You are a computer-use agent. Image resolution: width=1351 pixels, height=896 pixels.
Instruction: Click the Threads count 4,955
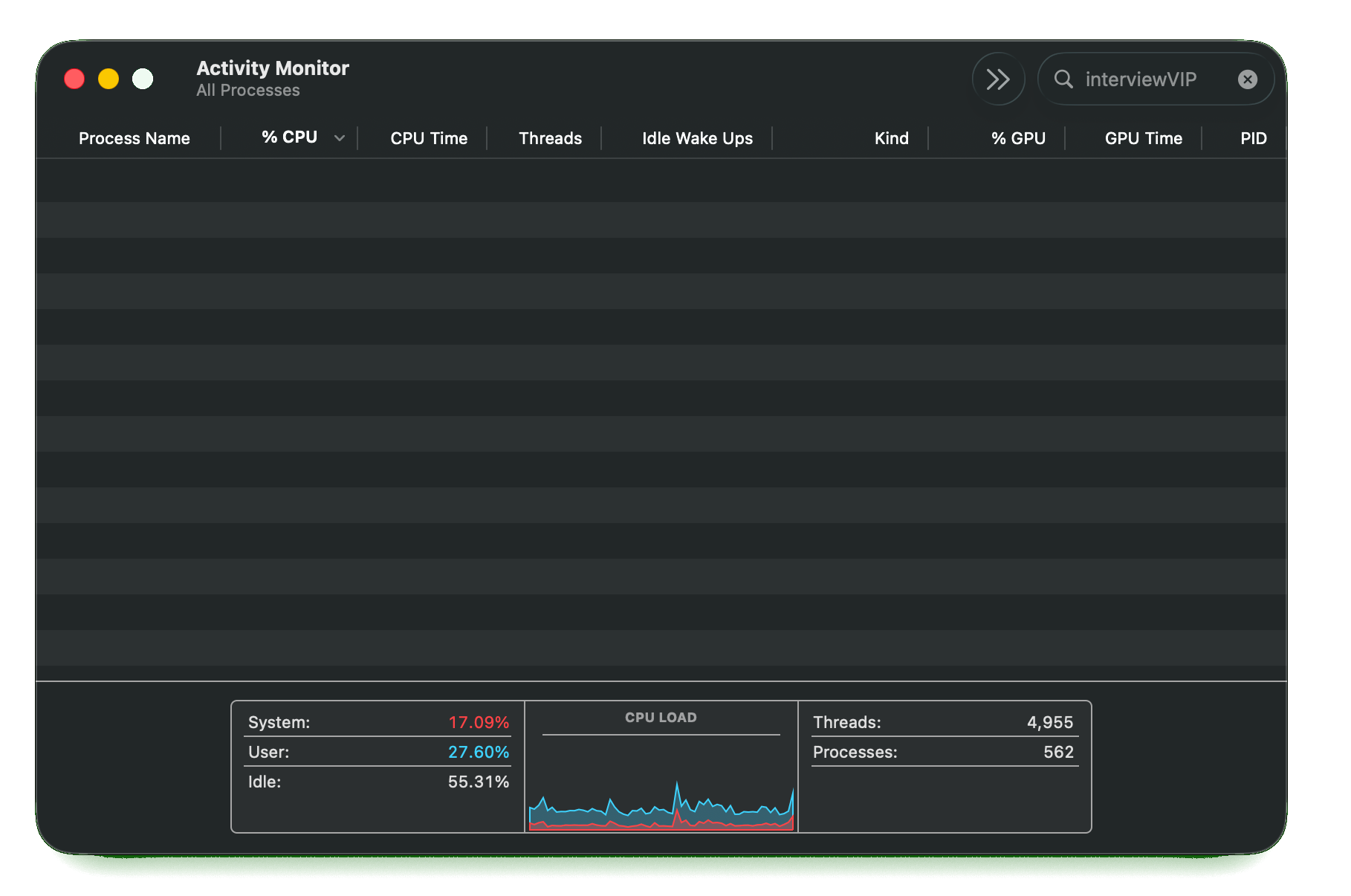[x=1050, y=722]
